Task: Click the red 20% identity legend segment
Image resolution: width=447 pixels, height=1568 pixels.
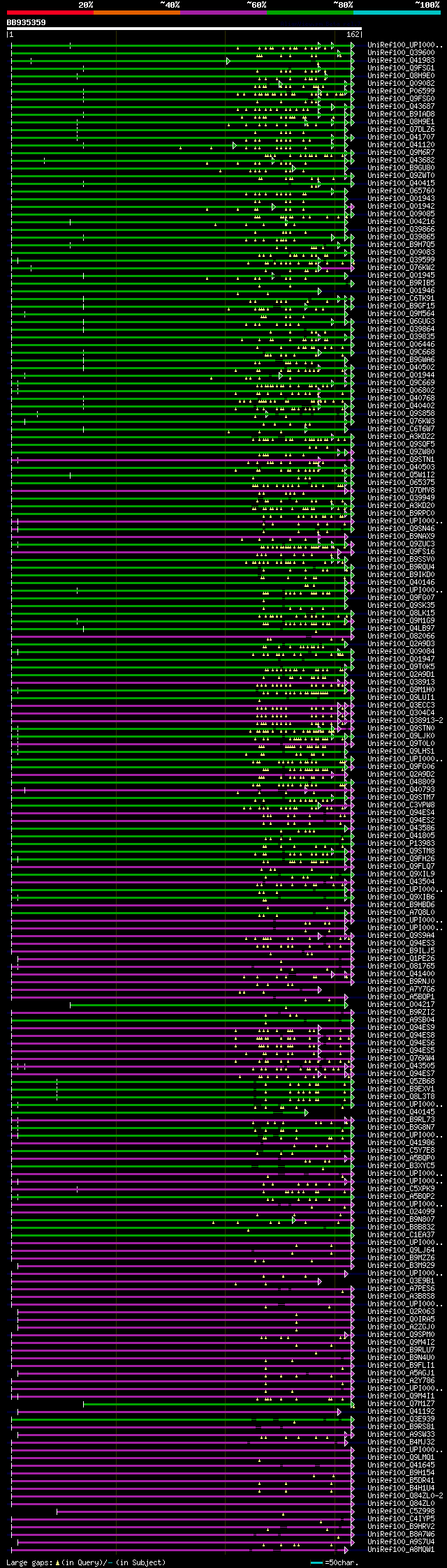Action: (50, 12)
